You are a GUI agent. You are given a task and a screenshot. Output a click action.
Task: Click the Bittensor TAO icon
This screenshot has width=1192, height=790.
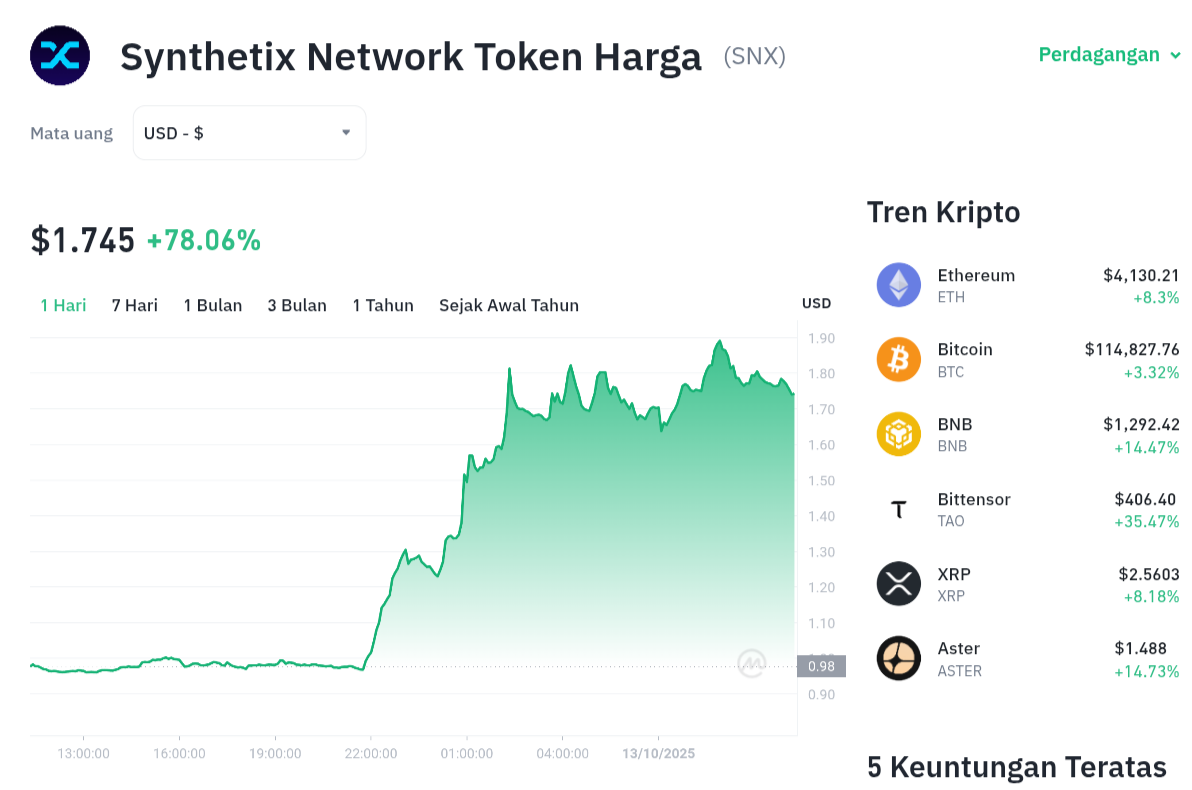coord(898,509)
